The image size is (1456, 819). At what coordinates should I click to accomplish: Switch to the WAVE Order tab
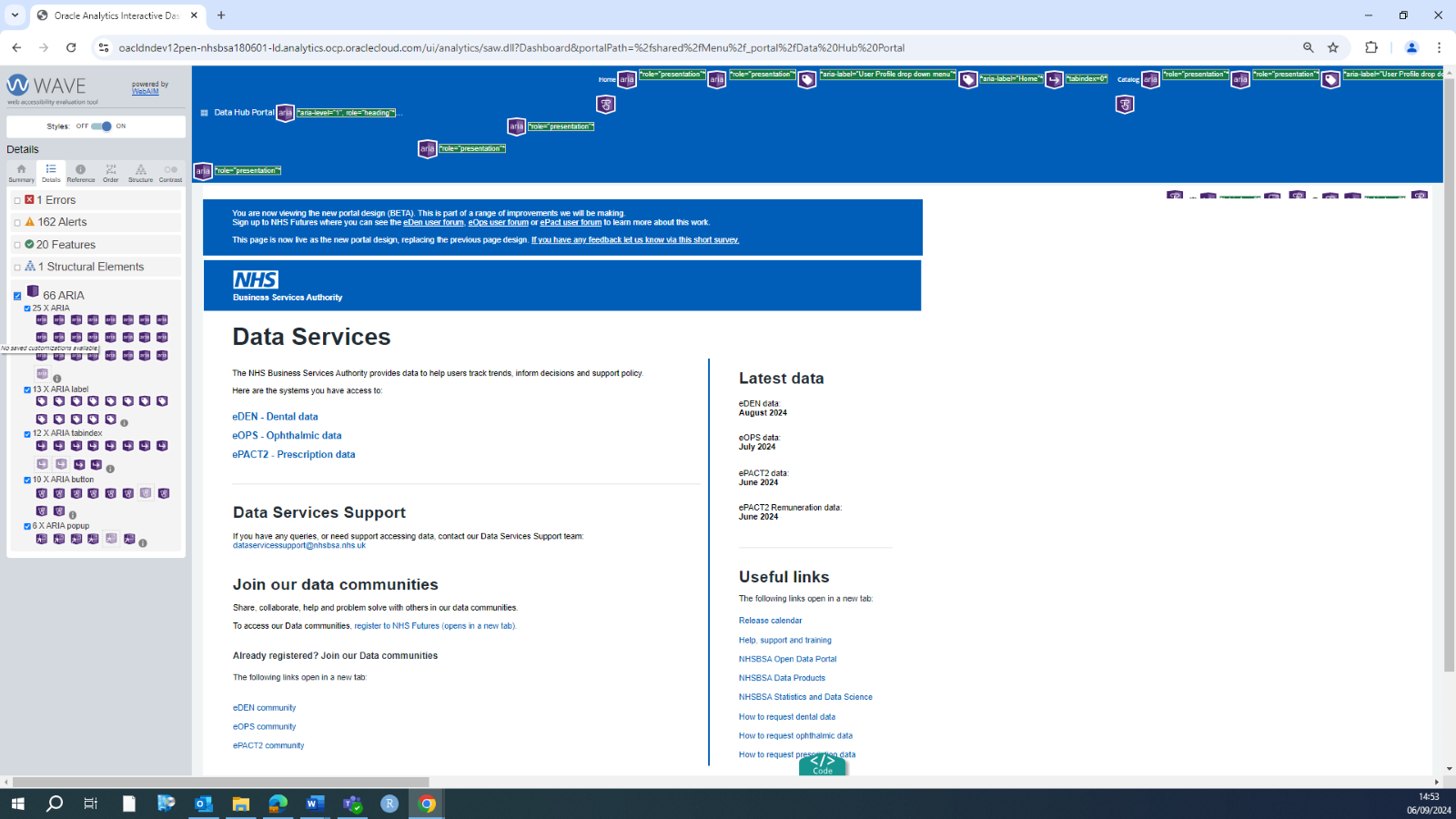pos(111,173)
